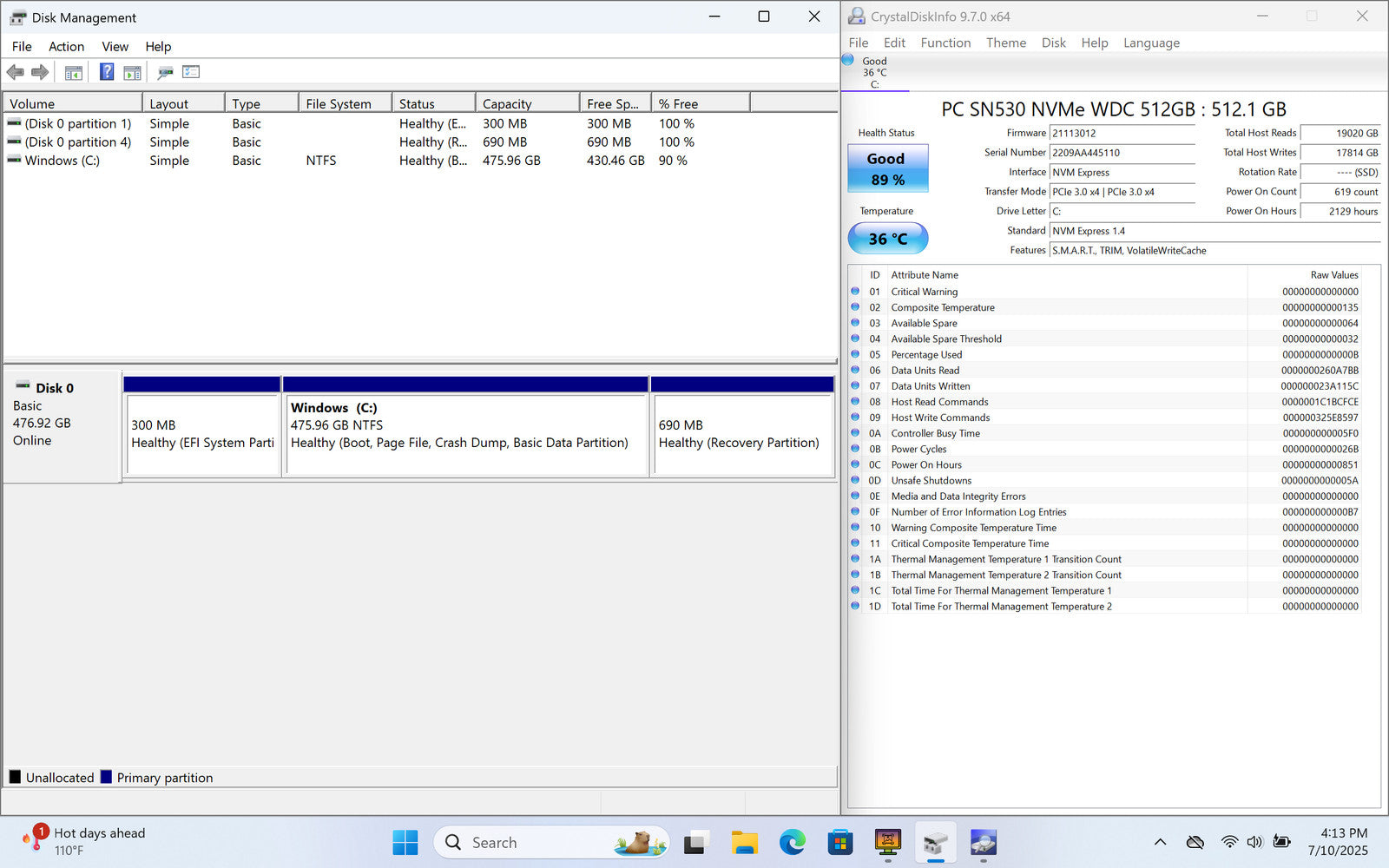Click the battery tray icon
The image size is (1389, 868).
tap(1281, 842)
